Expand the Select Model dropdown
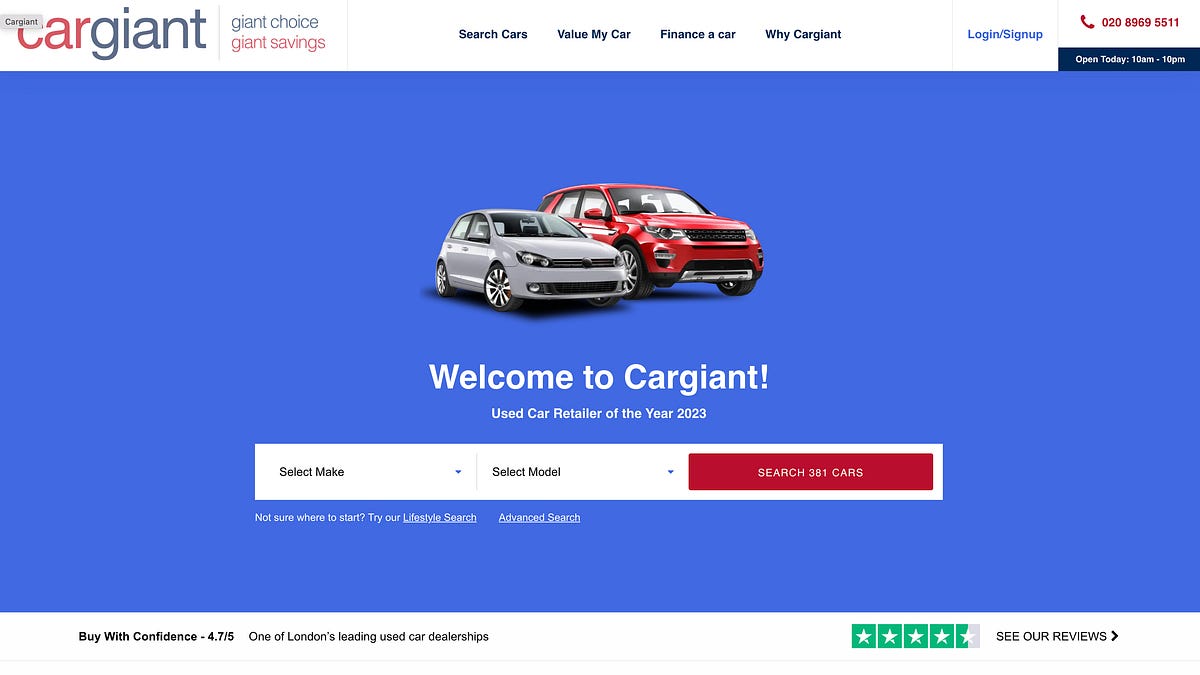Viewport: 1200px width, 675px height. pos(583,472)
